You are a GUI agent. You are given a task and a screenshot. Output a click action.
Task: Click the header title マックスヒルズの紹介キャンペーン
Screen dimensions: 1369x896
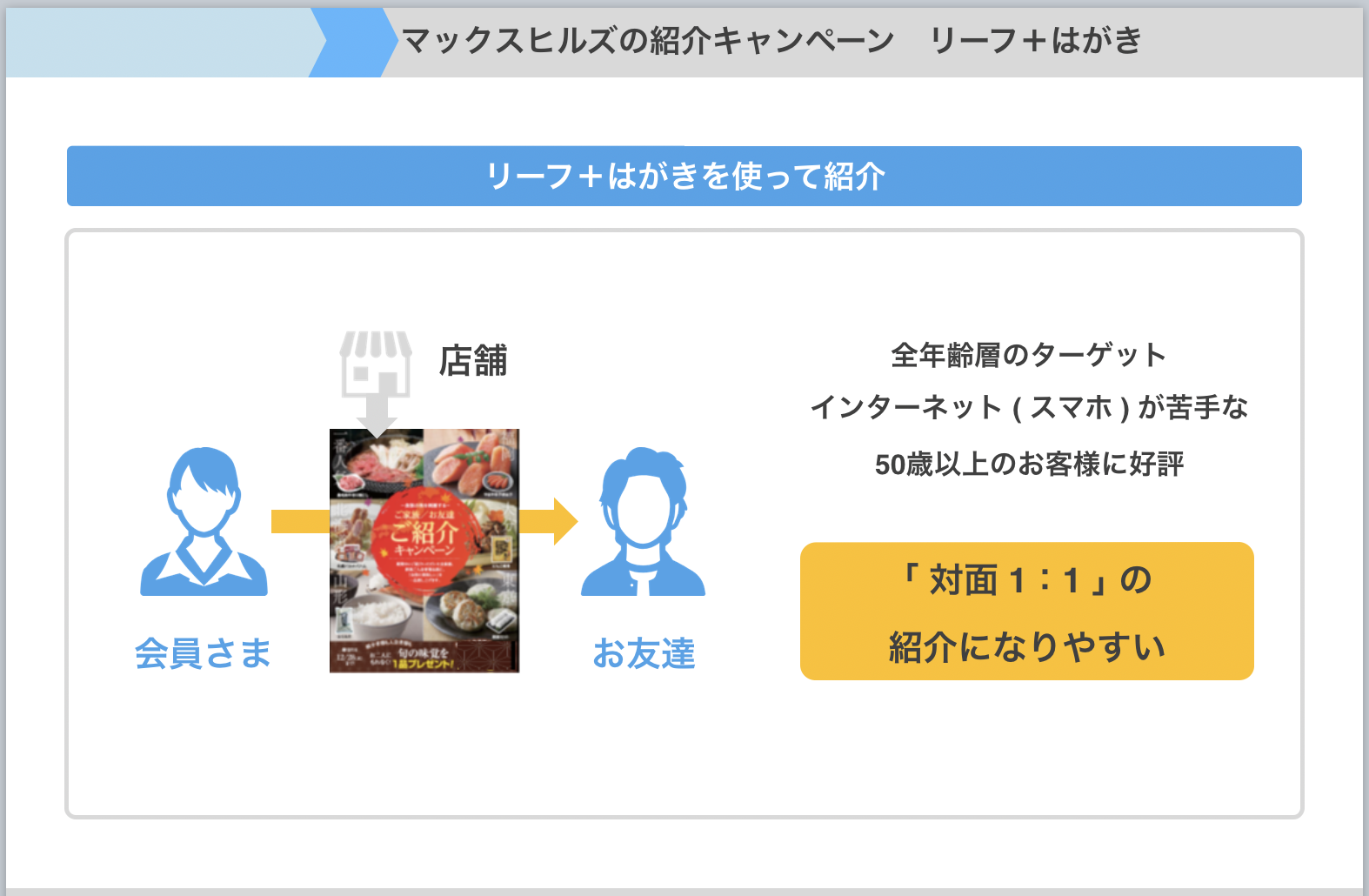click(648, 41)
